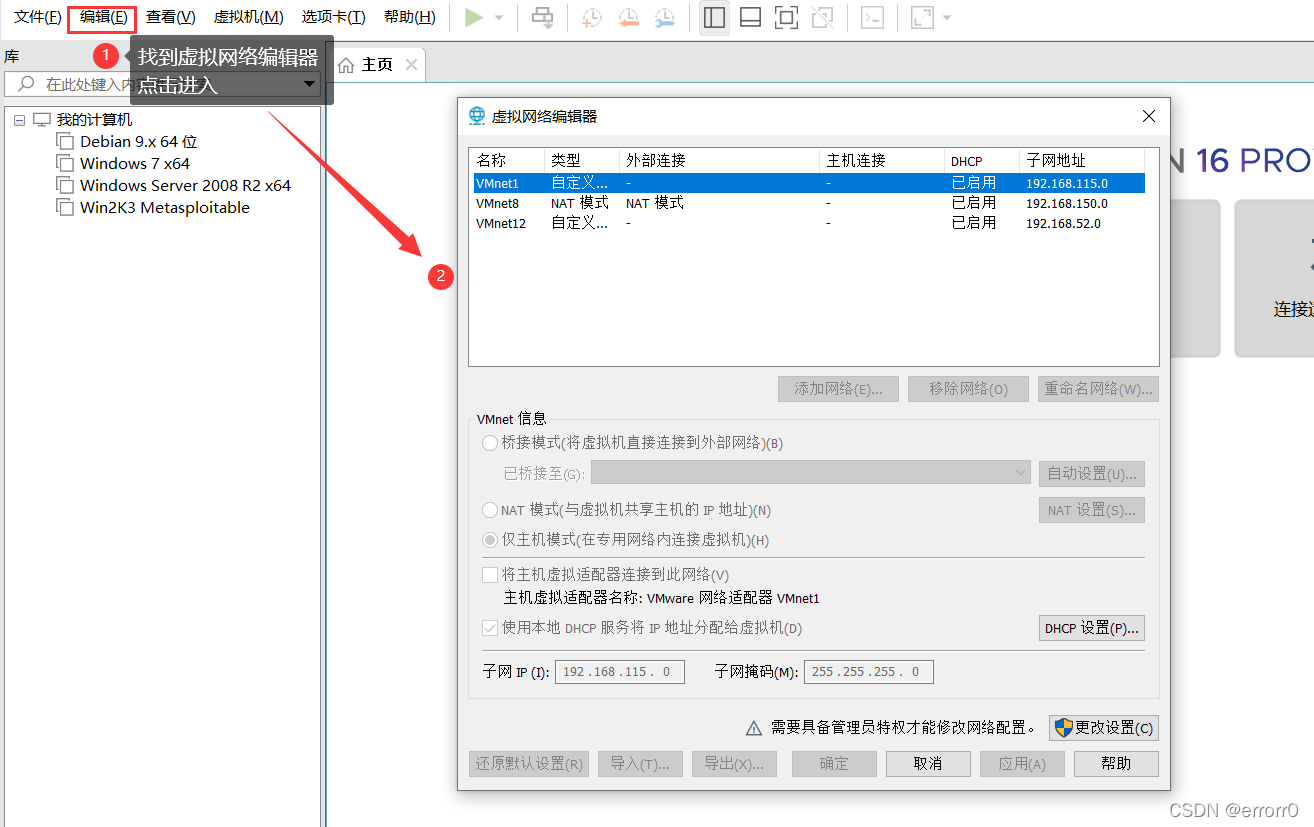Select the 我的计算机 tree item
Viewport: 1314px width, 827px height.
tap(94, 120)
